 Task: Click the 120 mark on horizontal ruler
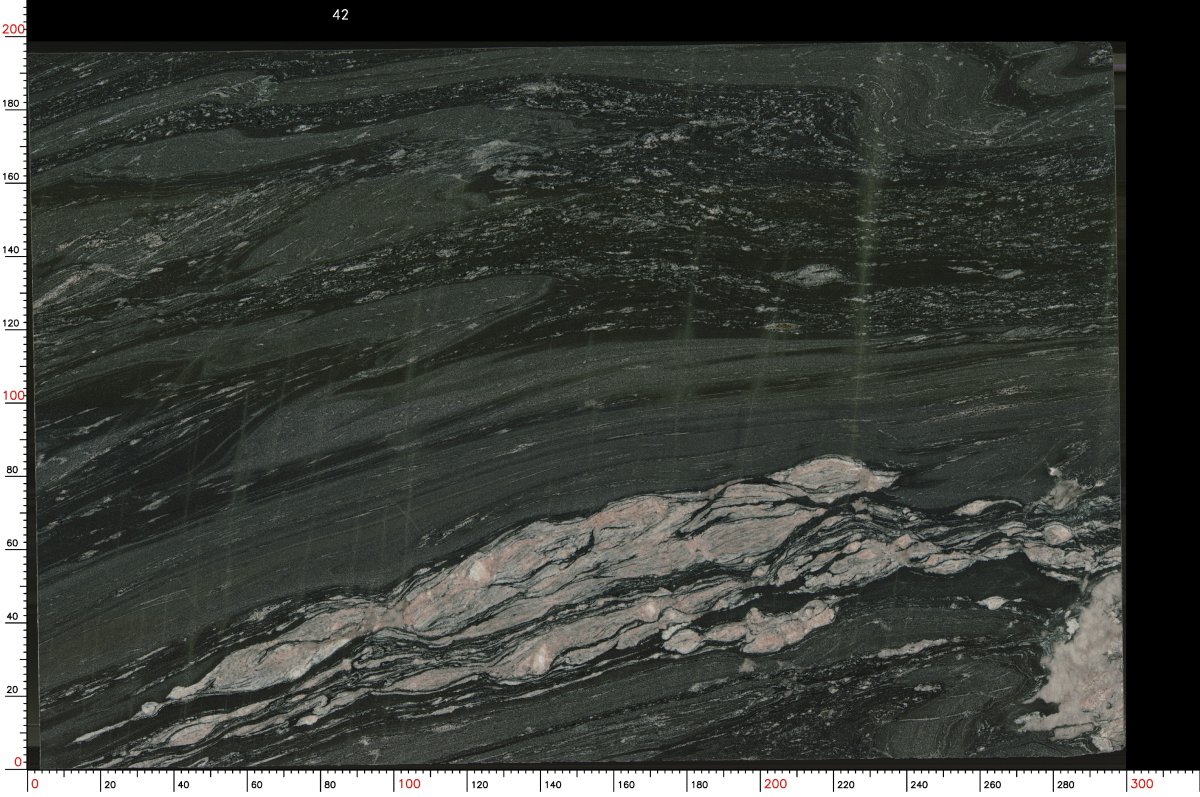point(481,785)
